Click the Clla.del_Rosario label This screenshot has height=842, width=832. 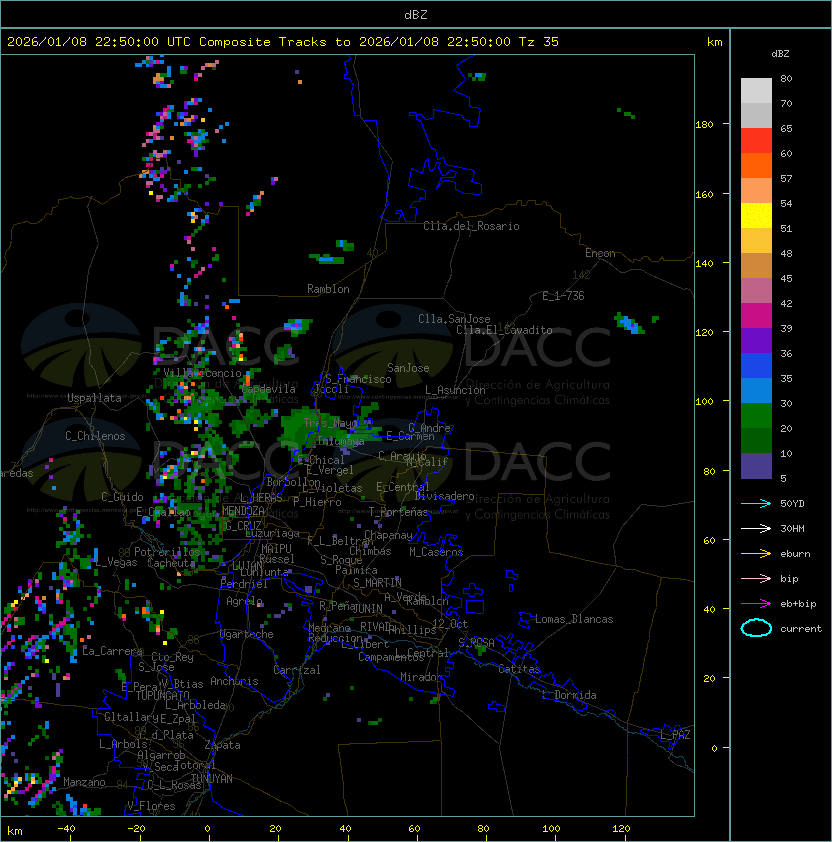click(471, 226)
